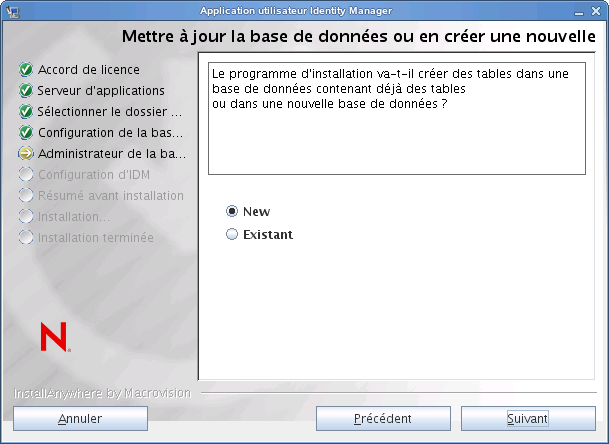Click the installer window icon in title bar
This screenshot has width=609, height=444.
pos(13,12)
